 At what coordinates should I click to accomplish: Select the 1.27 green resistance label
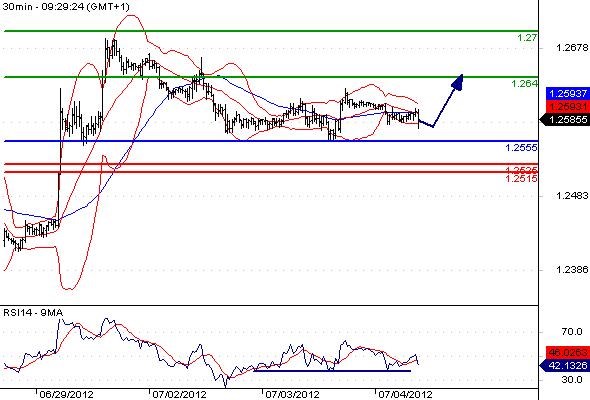(527, 37)
